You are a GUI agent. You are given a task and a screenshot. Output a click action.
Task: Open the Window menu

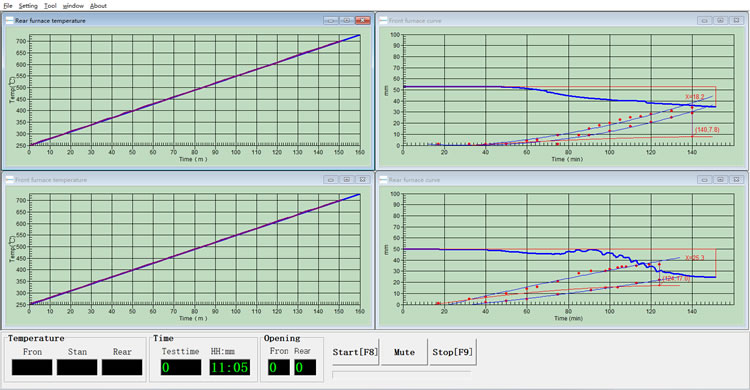pyautogui.click(x=73, y=6)
